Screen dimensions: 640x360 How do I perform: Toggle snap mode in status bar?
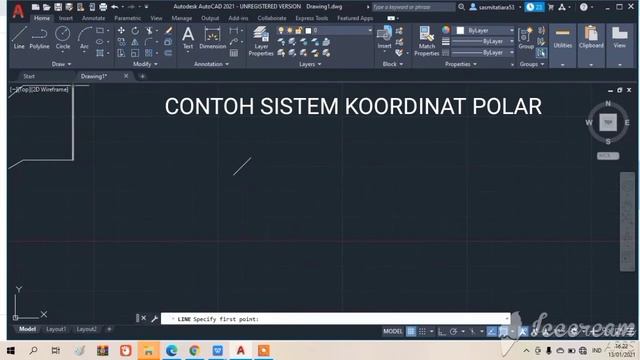(x=422, y=331)
